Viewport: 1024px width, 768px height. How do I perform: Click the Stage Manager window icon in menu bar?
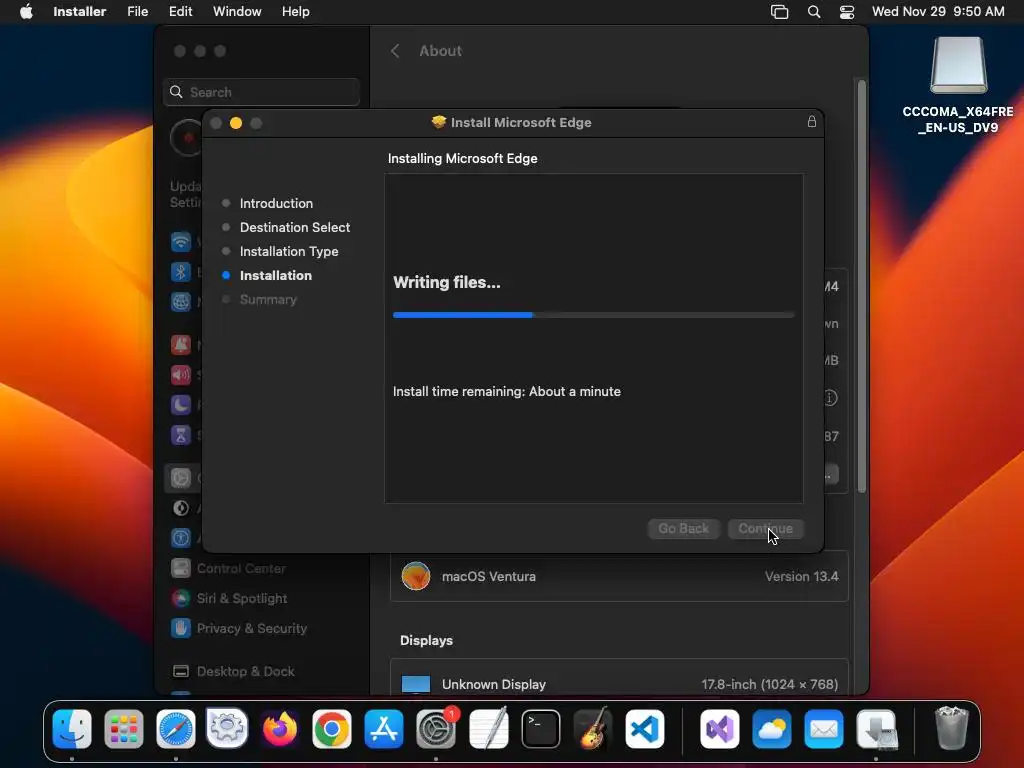pos(779,12)
